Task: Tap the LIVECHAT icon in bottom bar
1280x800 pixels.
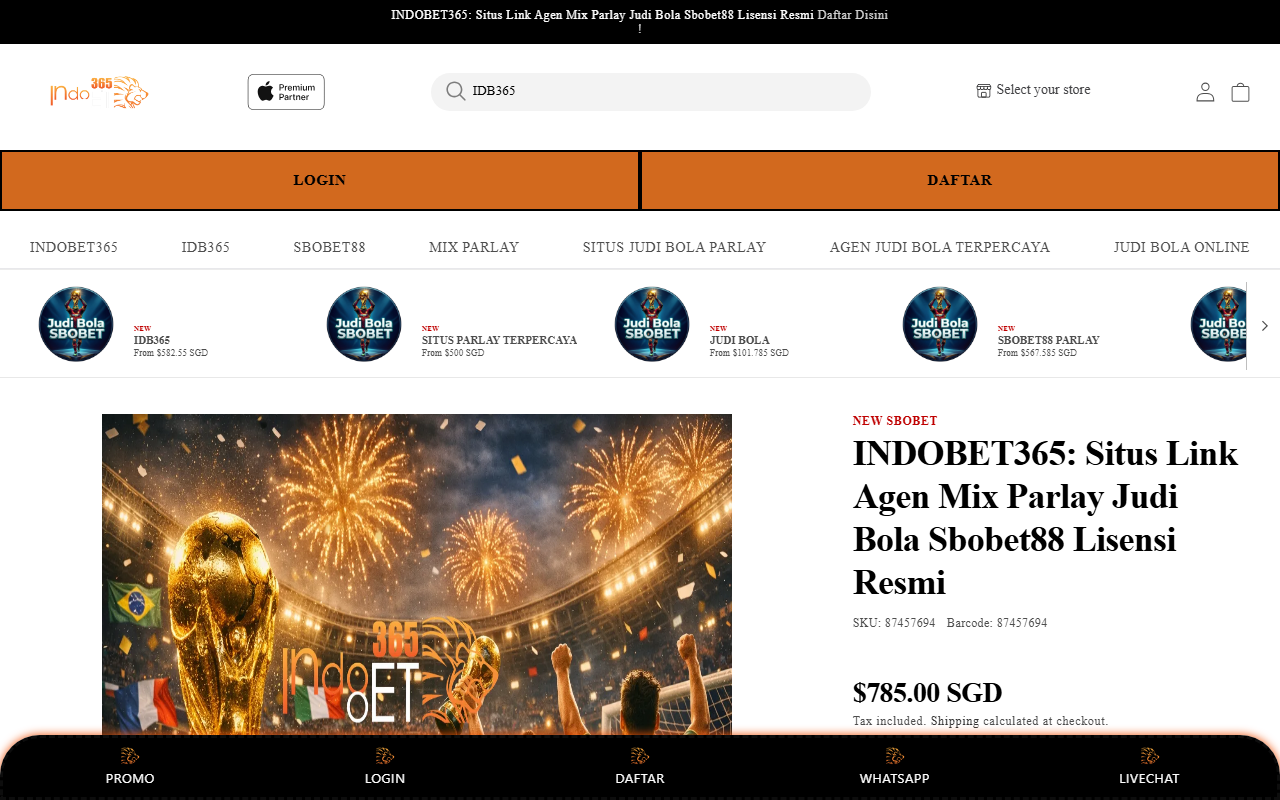Action: pyautogui.click(x=1149, y=756)
